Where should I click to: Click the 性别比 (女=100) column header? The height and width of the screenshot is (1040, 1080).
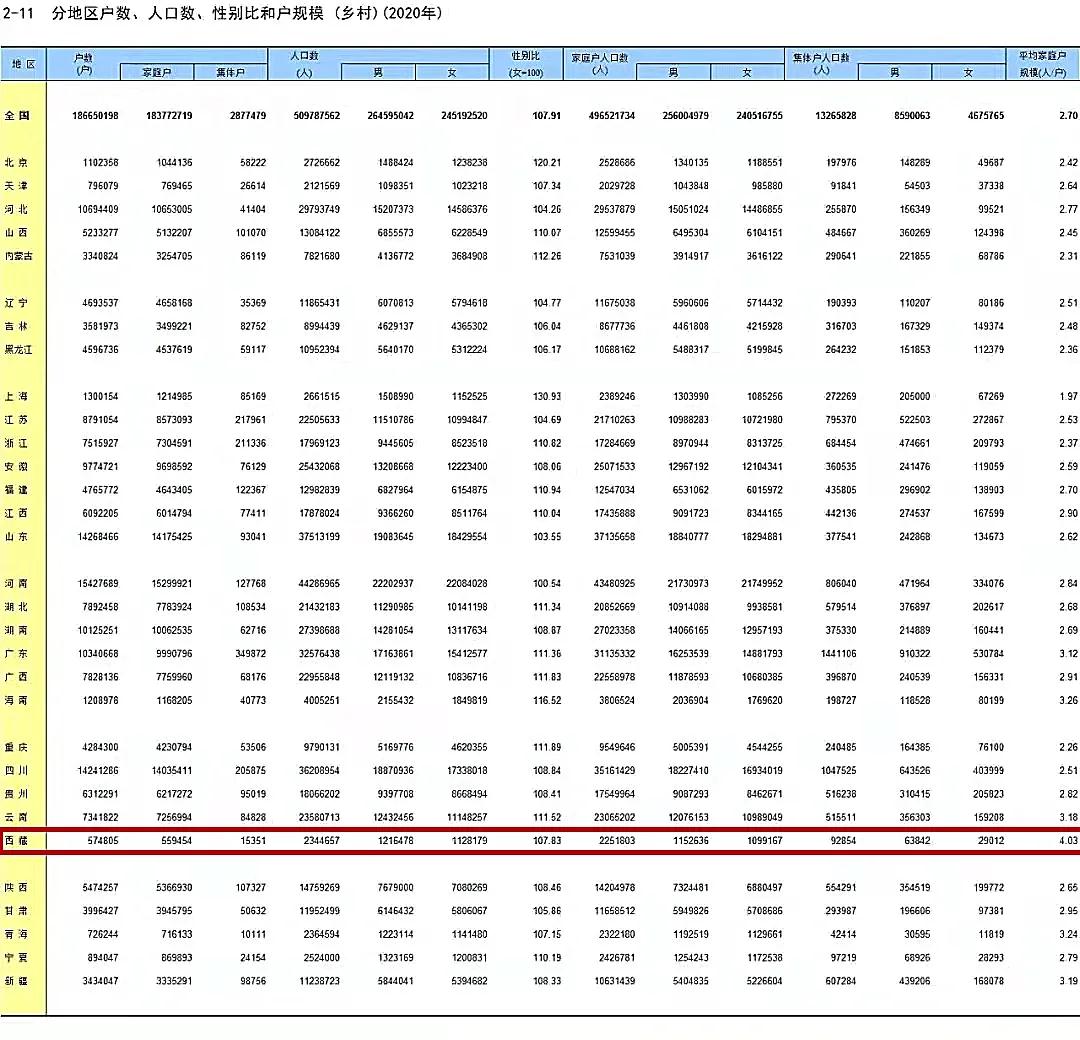526,64
